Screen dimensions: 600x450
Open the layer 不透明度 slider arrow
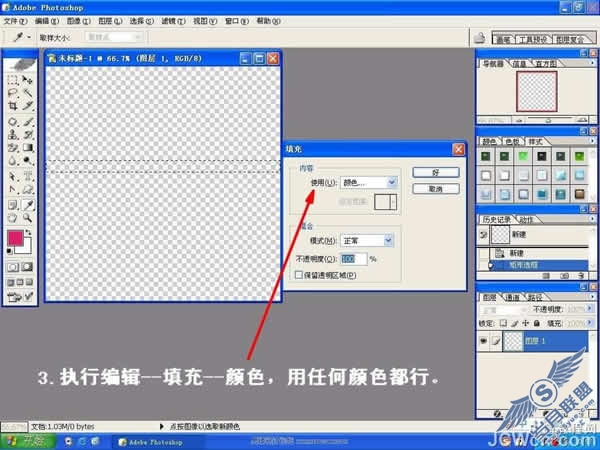[590, 308]
